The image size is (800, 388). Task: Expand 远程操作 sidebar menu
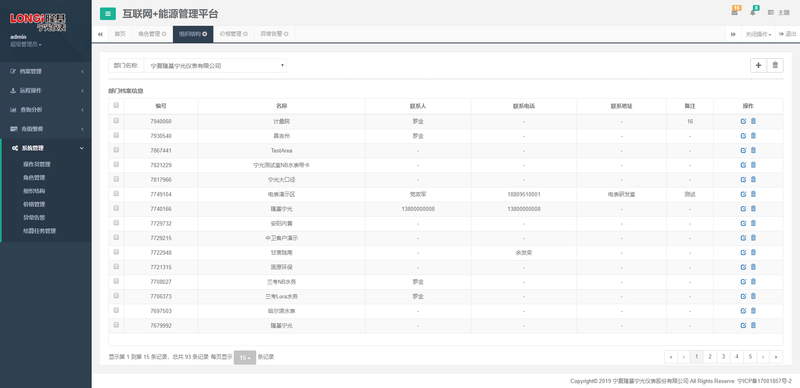[46, 90]
